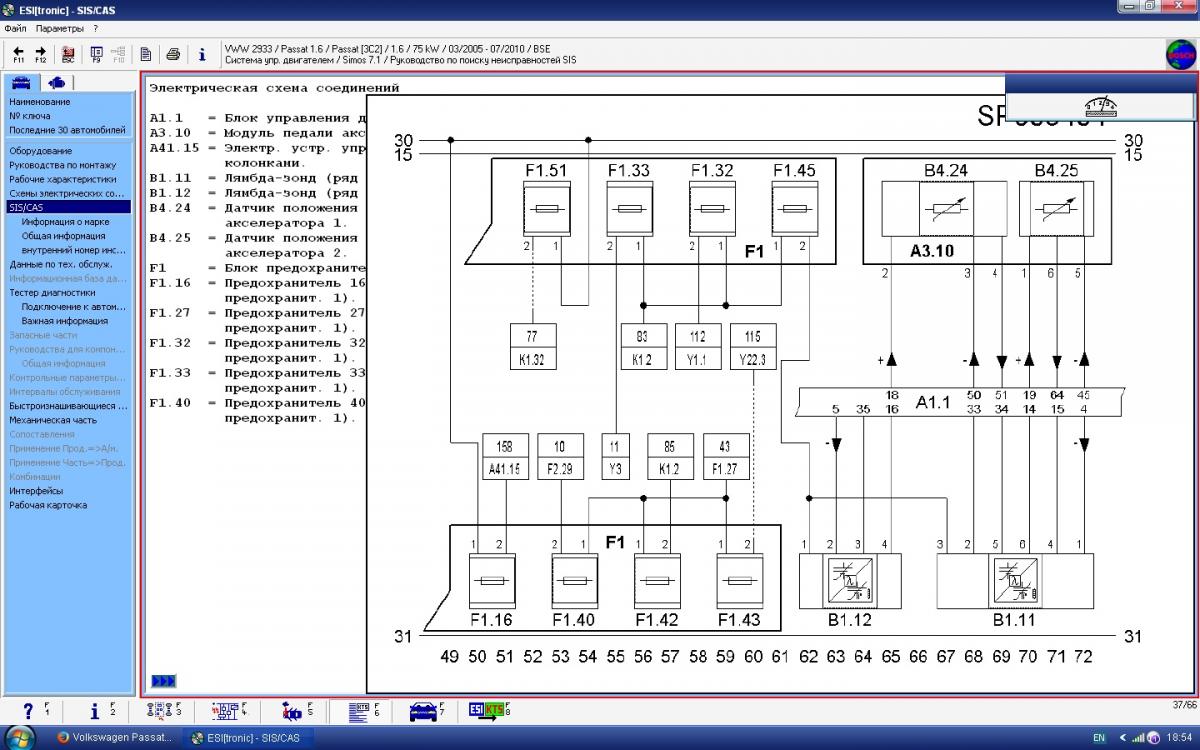Open Общая информация under SIS/CAS
This screenshot has height=750, width=1200.
coord(64,236)
